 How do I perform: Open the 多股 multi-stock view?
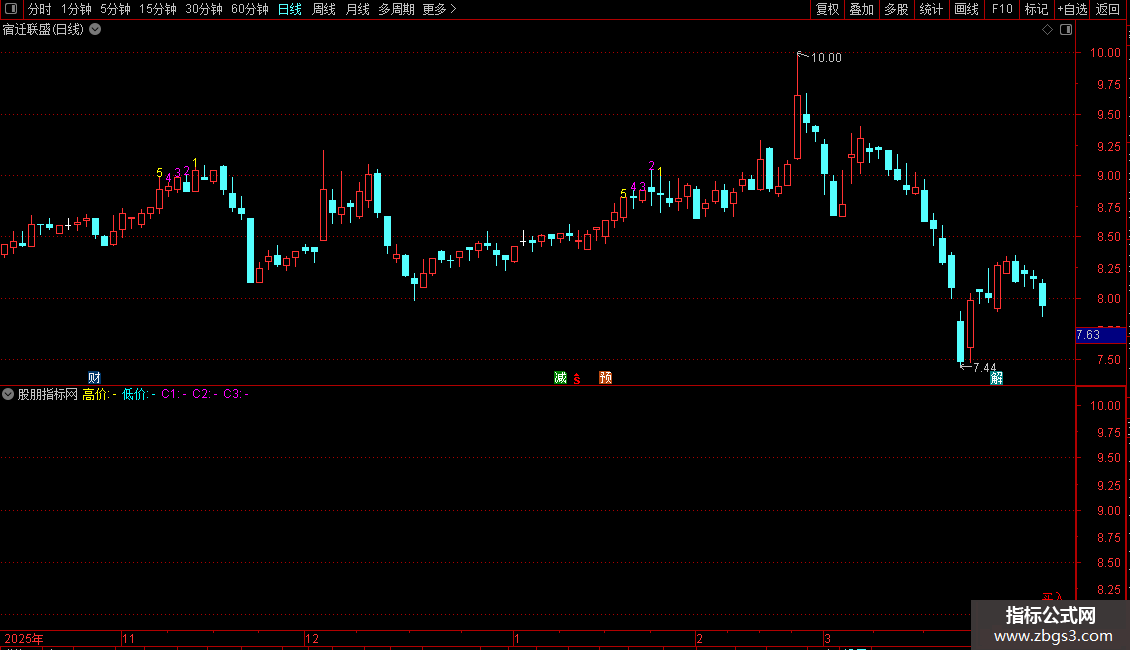pos(896,9)
